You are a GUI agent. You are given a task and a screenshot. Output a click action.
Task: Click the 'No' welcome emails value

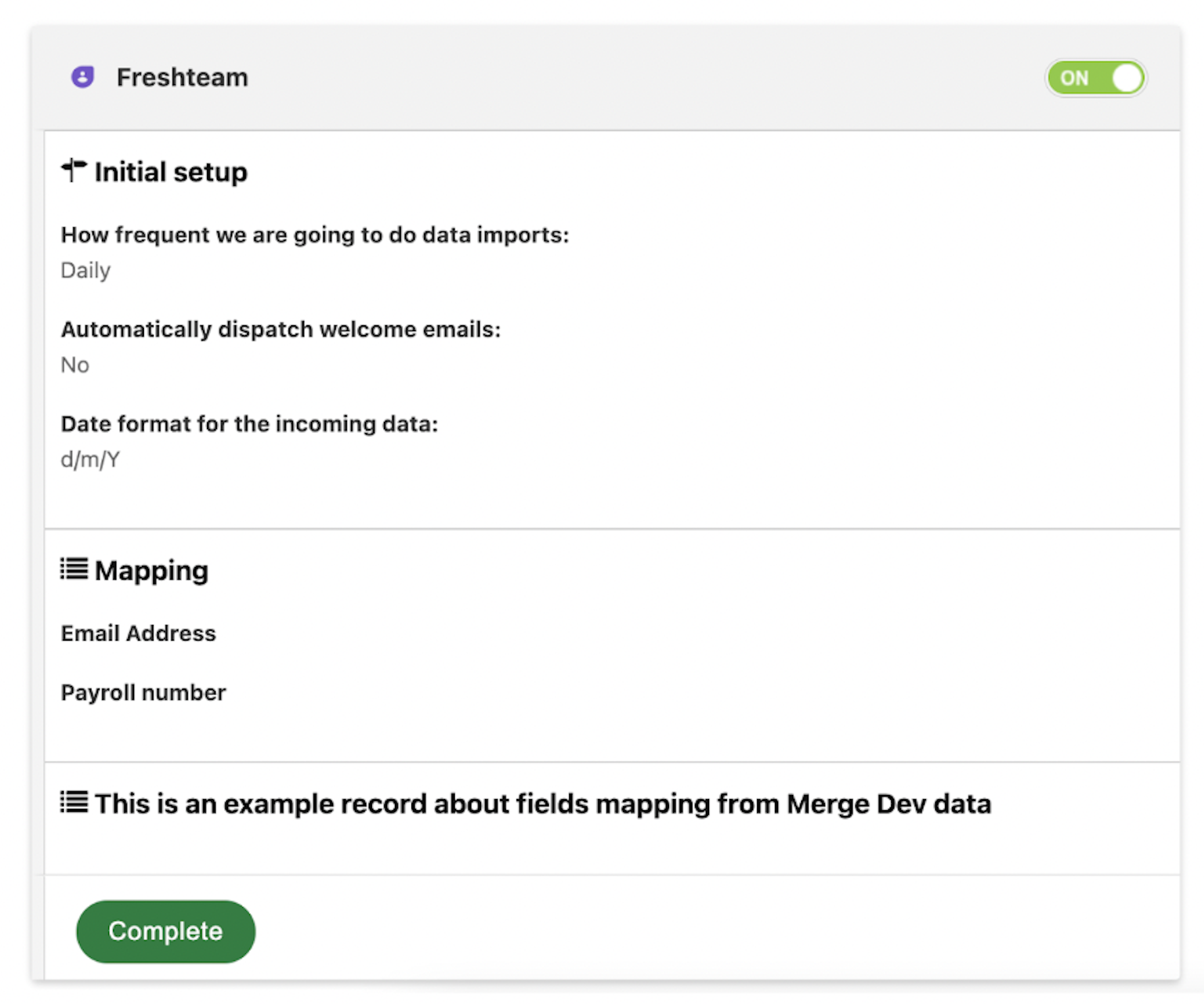(75, 365)
